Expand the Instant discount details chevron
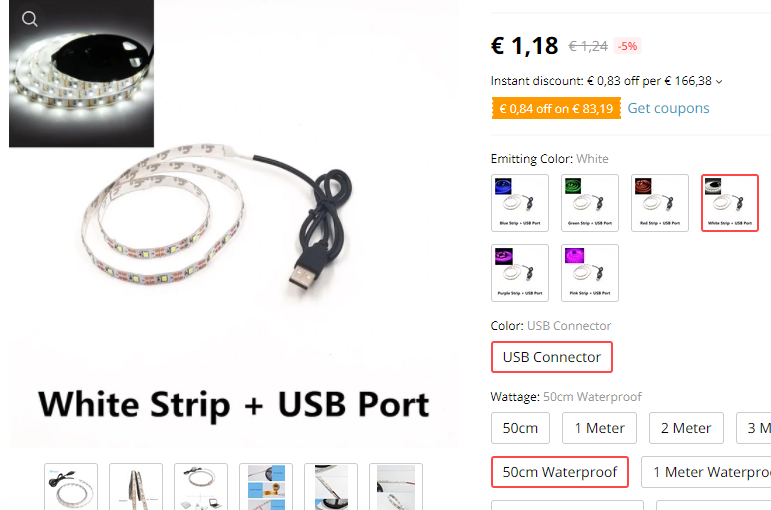771x510 pixels. [x=719, y=82]
